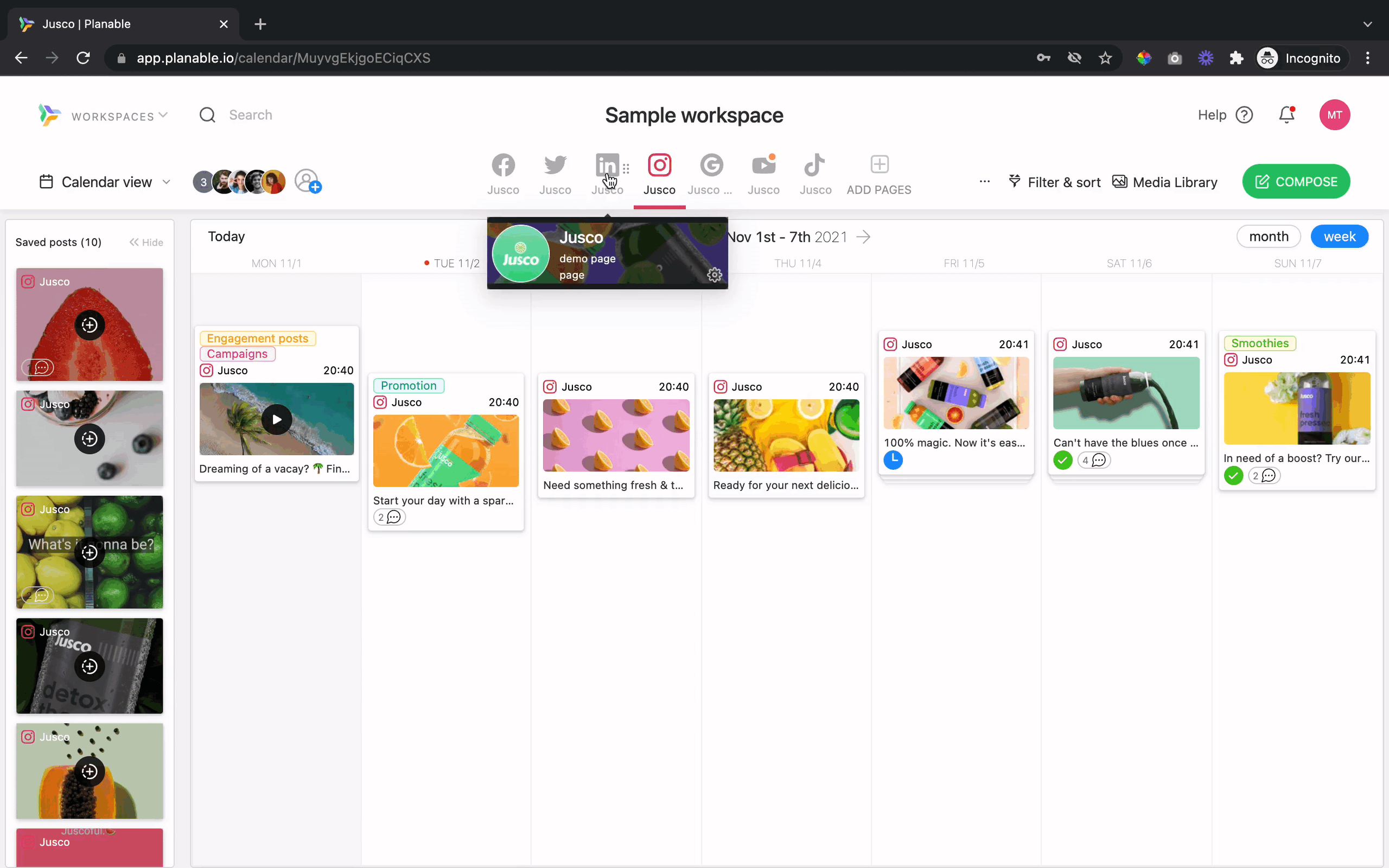Click the invite team member icon
The image size is (1389, 868).
[308, 181]
